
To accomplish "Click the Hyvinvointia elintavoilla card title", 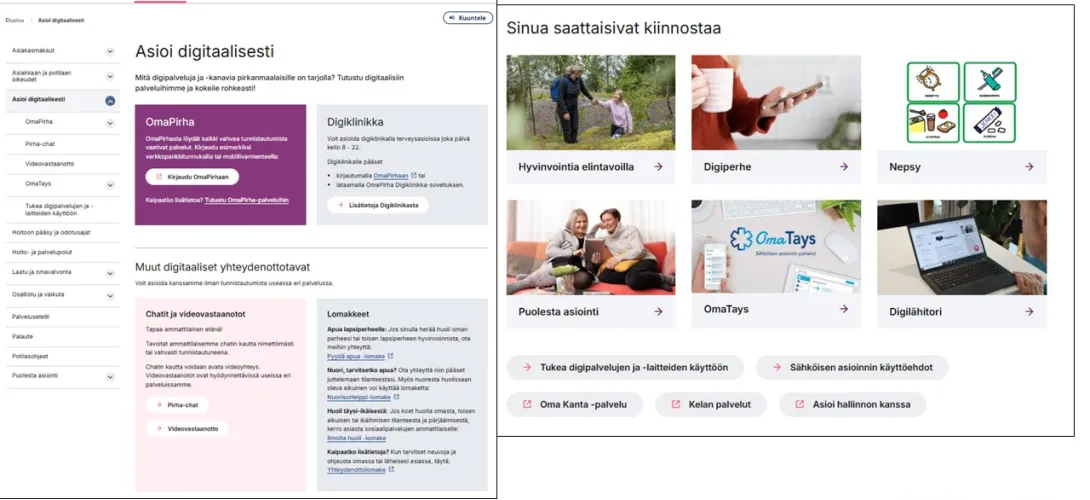I will (x=576, y=167).
